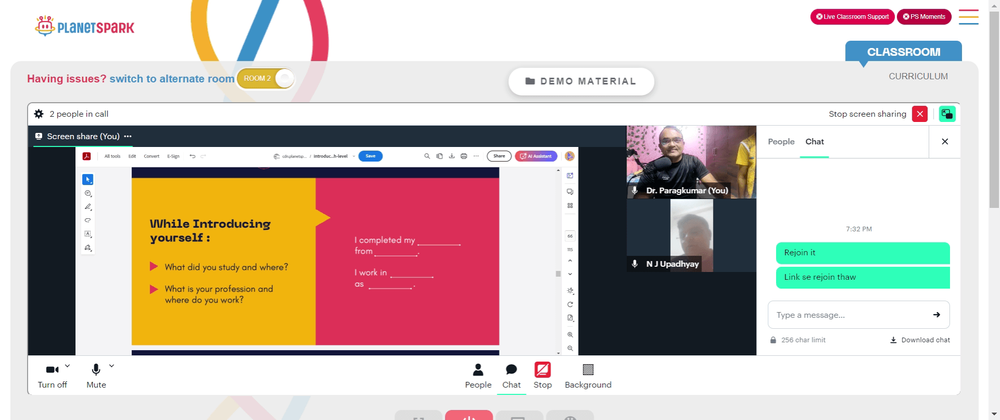
Task: Click the zoom in magnifier on Acrobat right rail
Action: [x=570, y=335]
